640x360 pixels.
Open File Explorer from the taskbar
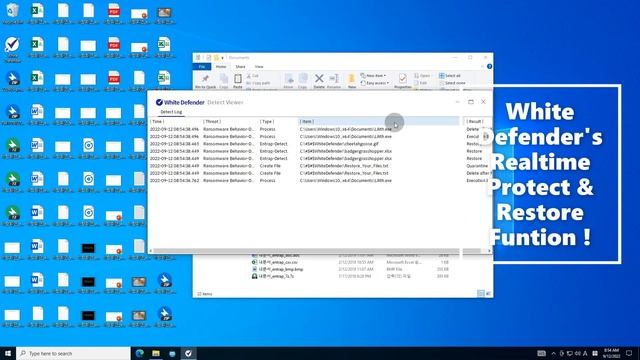[x=156, y=353]
